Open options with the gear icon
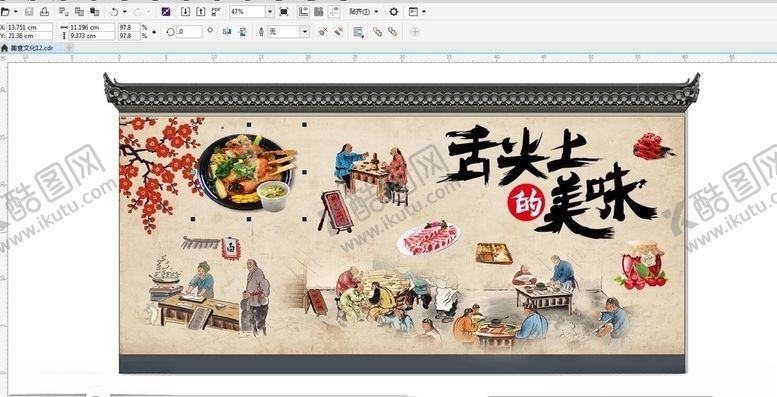This screenshot has width=777, height=397. [393, 11]
